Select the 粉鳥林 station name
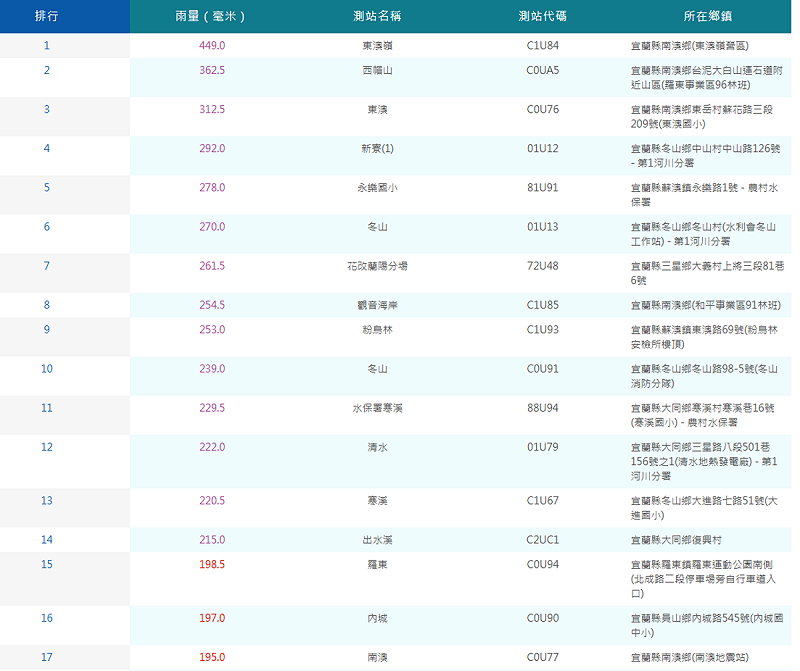This screenshot has width=800, height=671. point(377,329)
